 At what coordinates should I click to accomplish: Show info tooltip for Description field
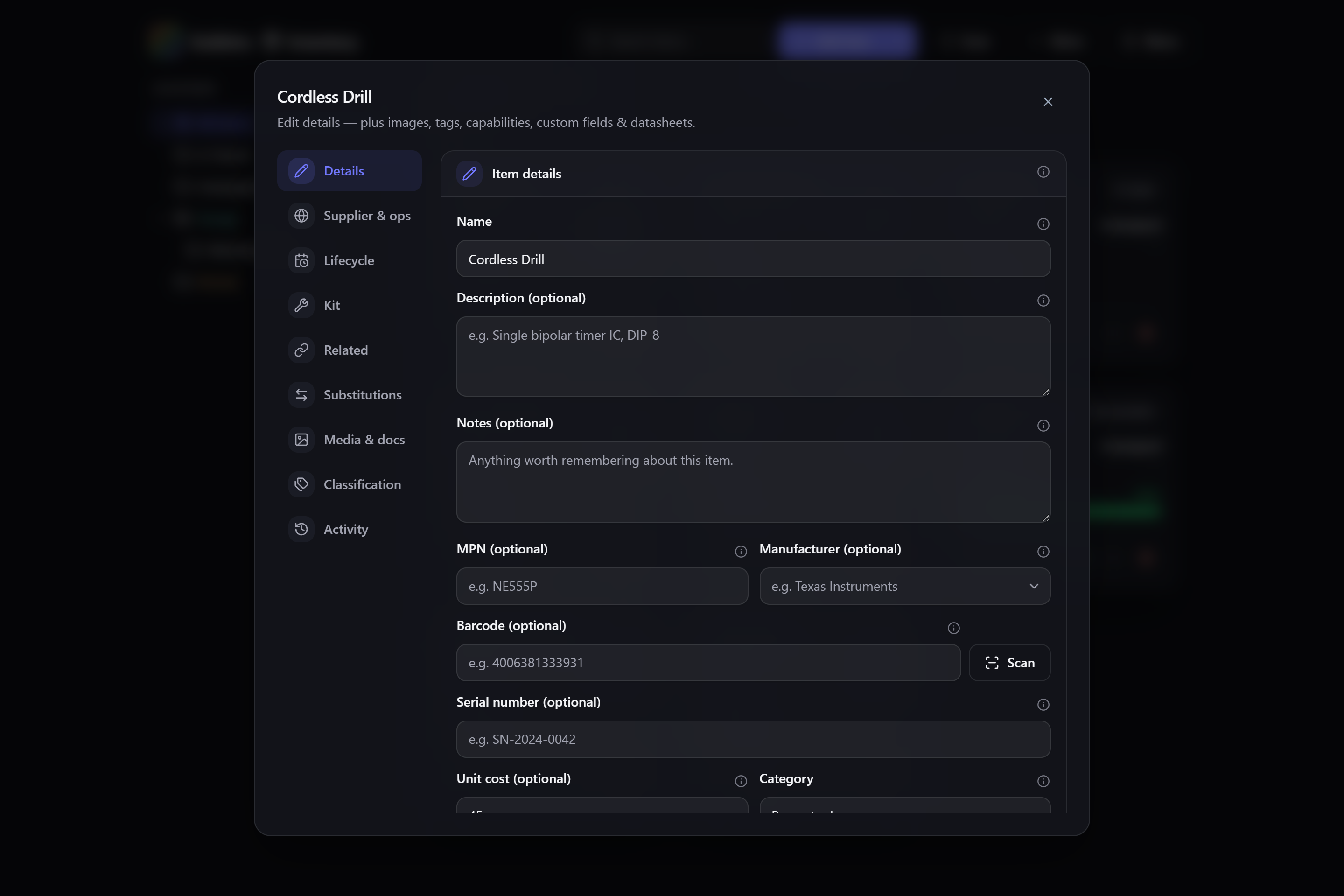[x=1043, y=301]
